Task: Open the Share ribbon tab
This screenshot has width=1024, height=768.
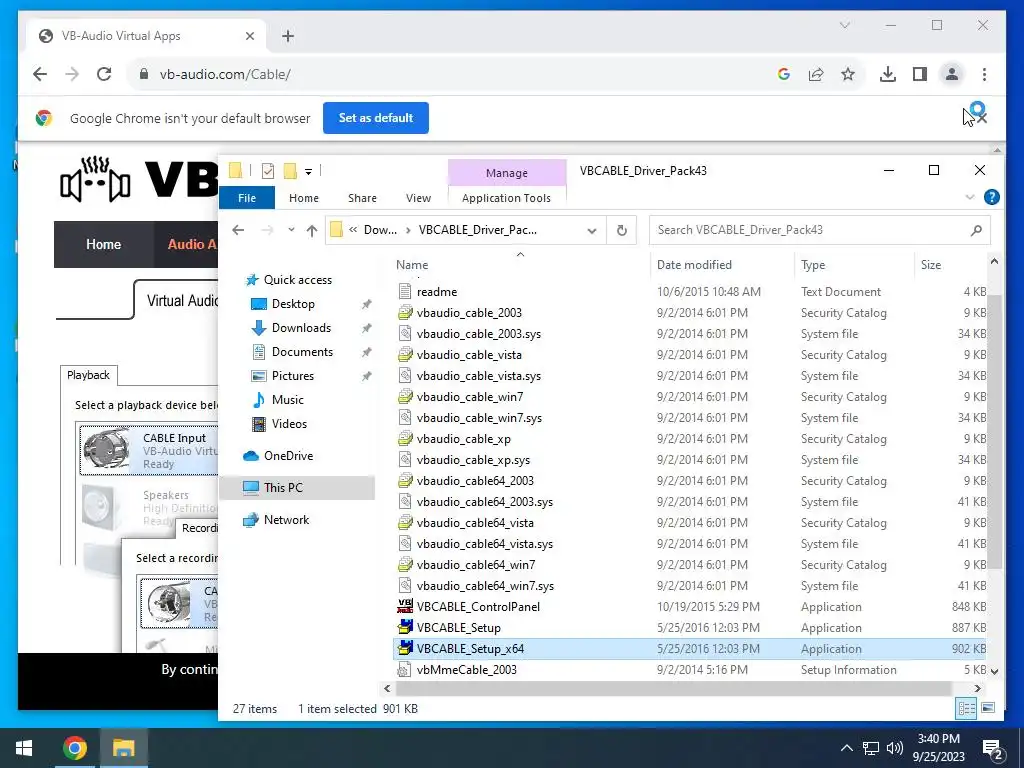Action: (x=362, y=198)
